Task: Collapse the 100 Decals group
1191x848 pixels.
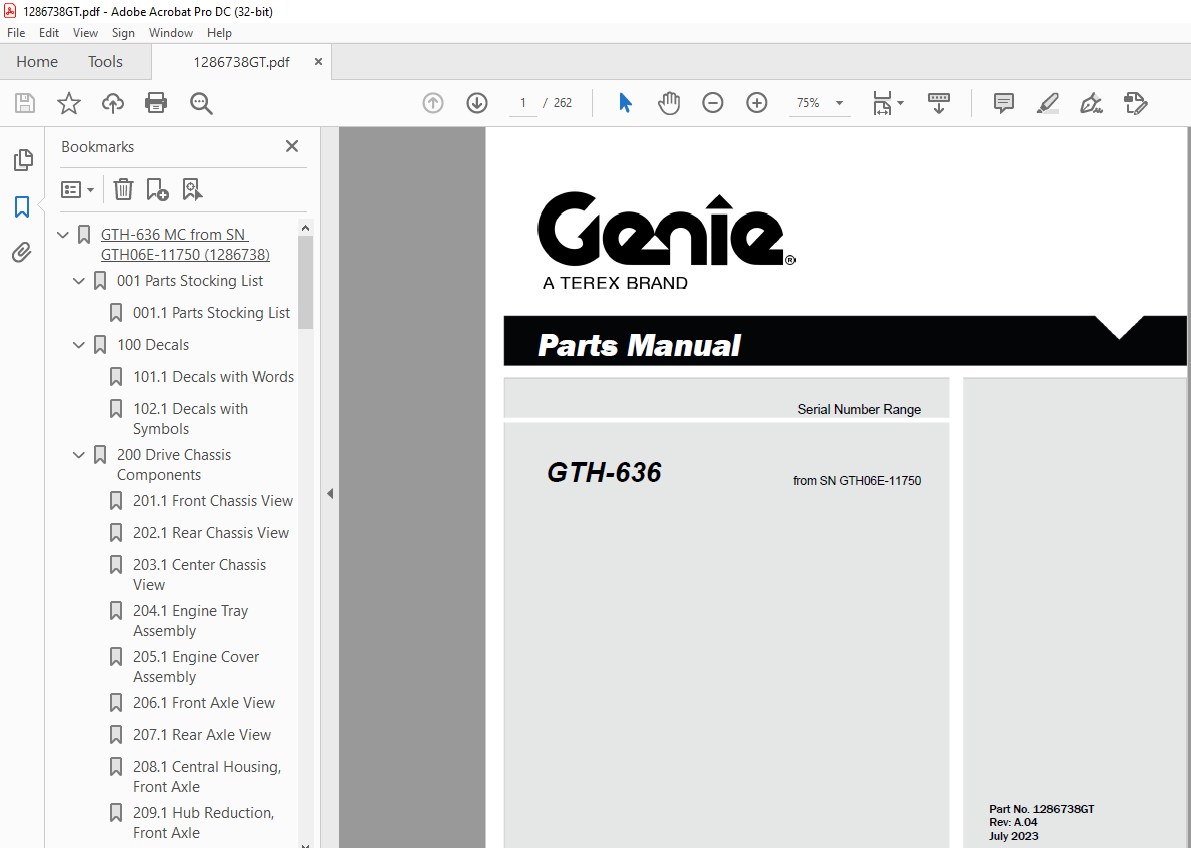Action: pos(79,345)
